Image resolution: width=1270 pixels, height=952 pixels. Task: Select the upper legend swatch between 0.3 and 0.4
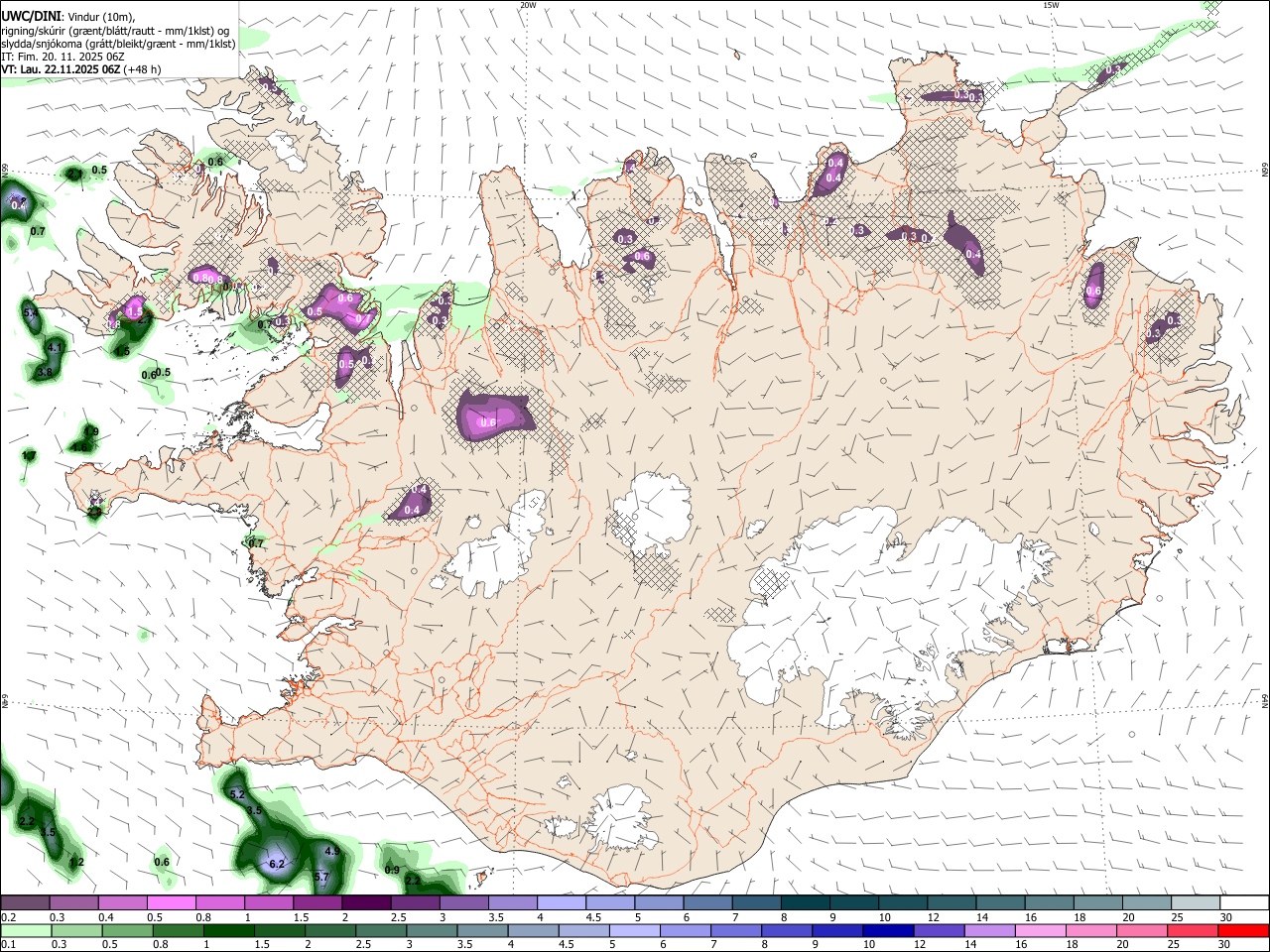pyautogui.click(x=73, y=903)
